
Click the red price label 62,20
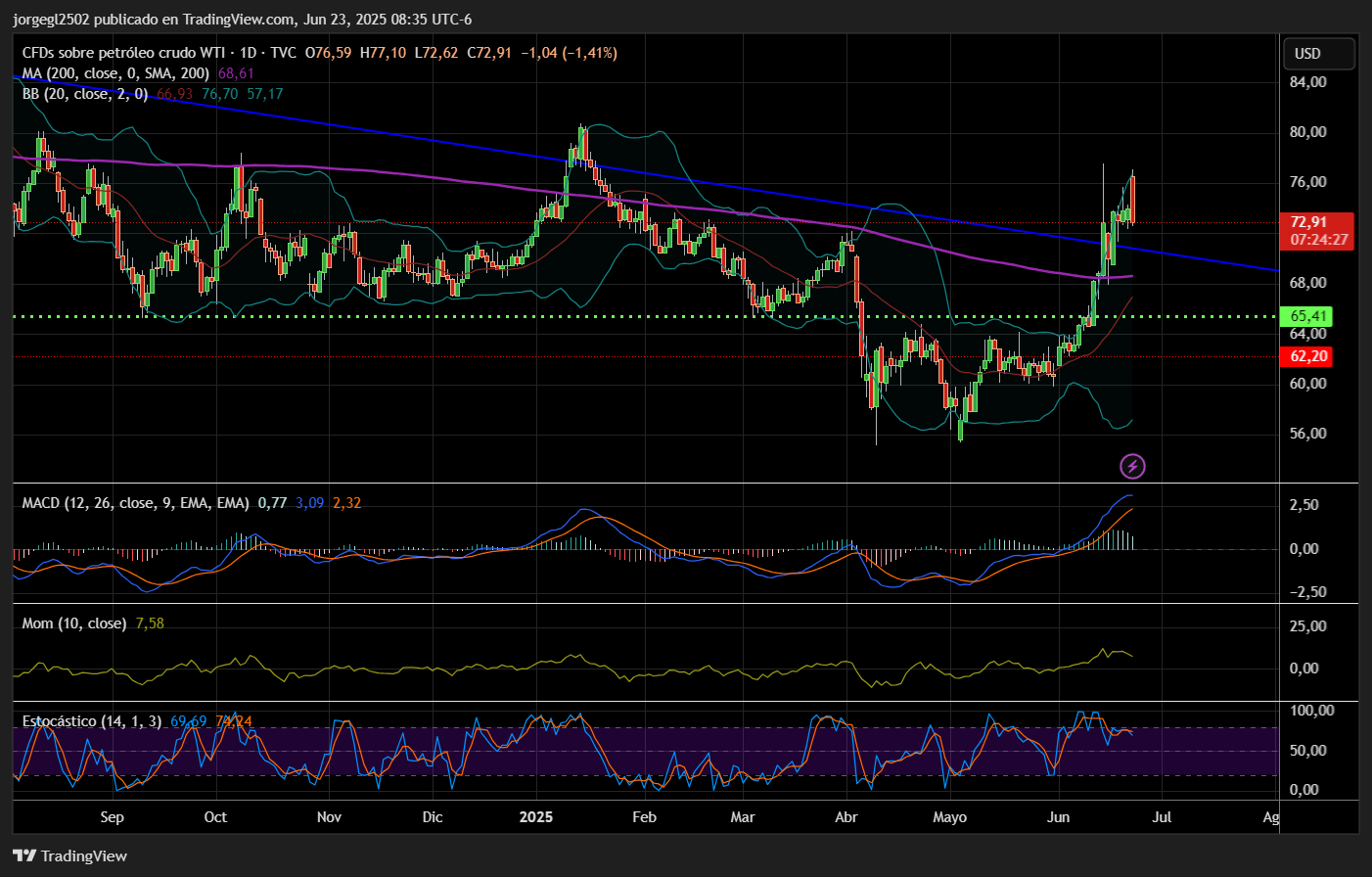coord(1308,356)
